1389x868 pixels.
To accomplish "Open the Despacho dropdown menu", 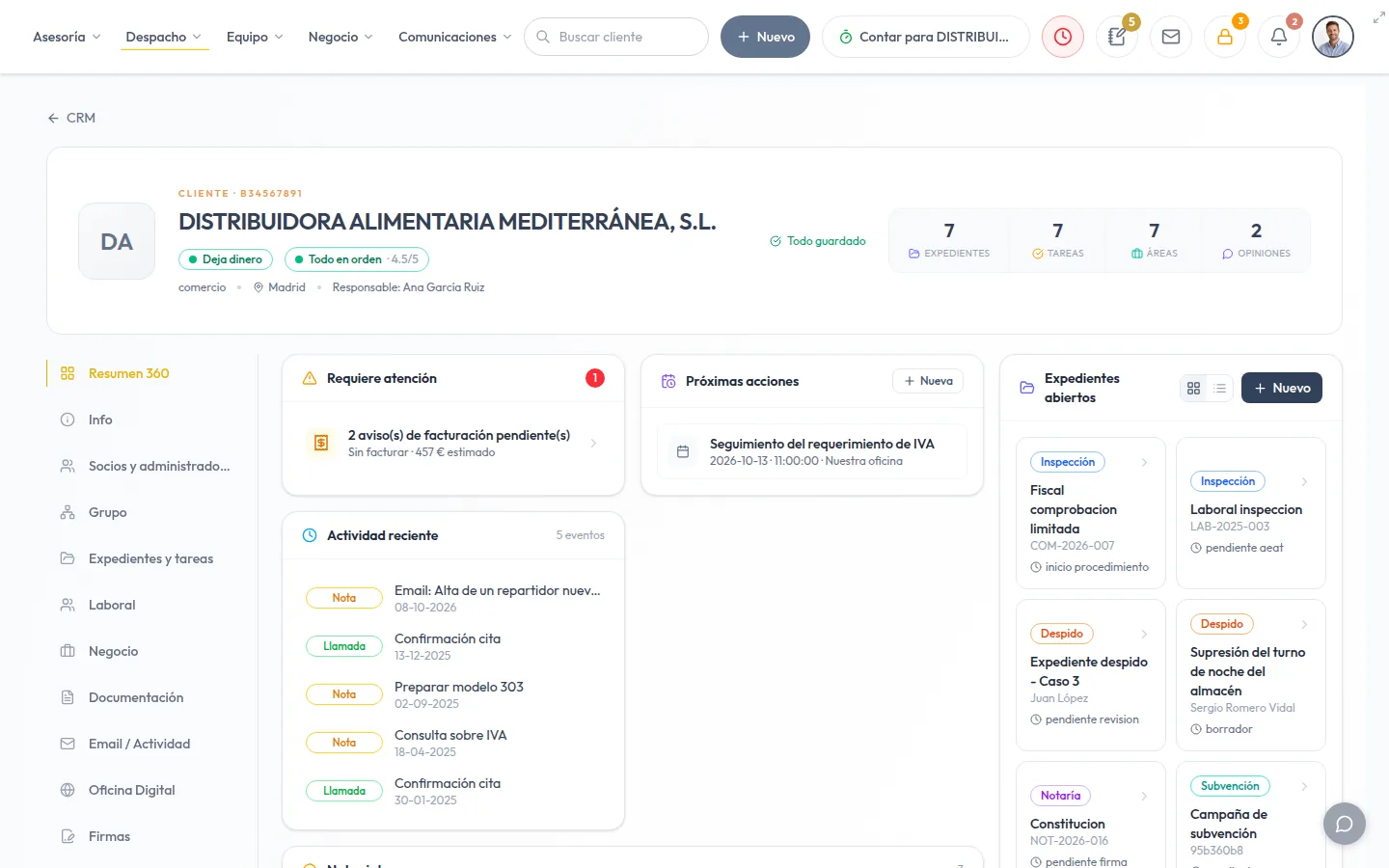I will pyautogui.click(x=164, y=37).
